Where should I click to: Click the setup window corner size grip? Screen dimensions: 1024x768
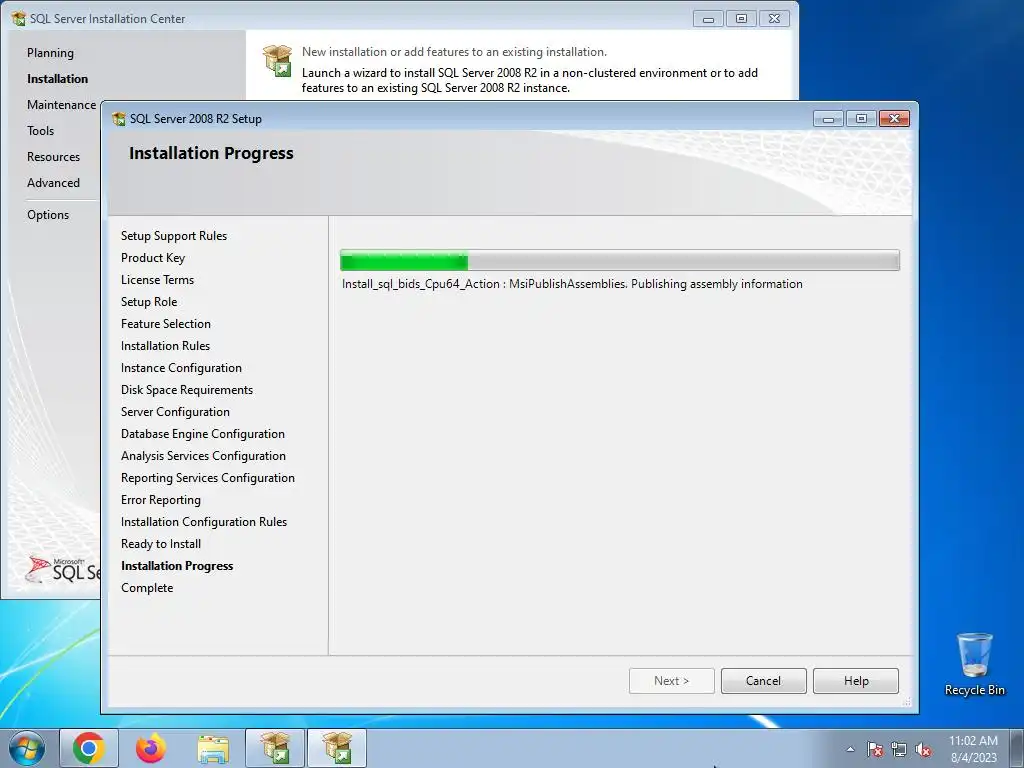(x=906, y=702)
